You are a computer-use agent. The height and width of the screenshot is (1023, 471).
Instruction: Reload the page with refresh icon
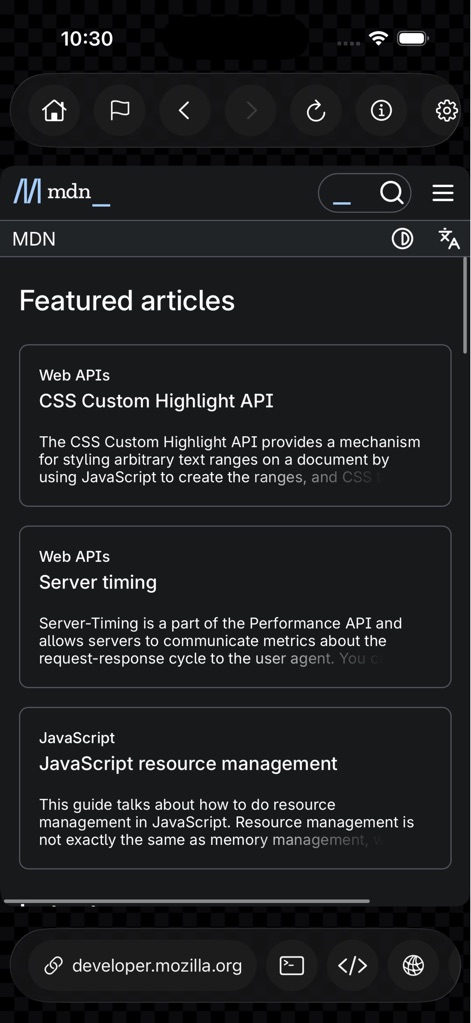[316, 111]
